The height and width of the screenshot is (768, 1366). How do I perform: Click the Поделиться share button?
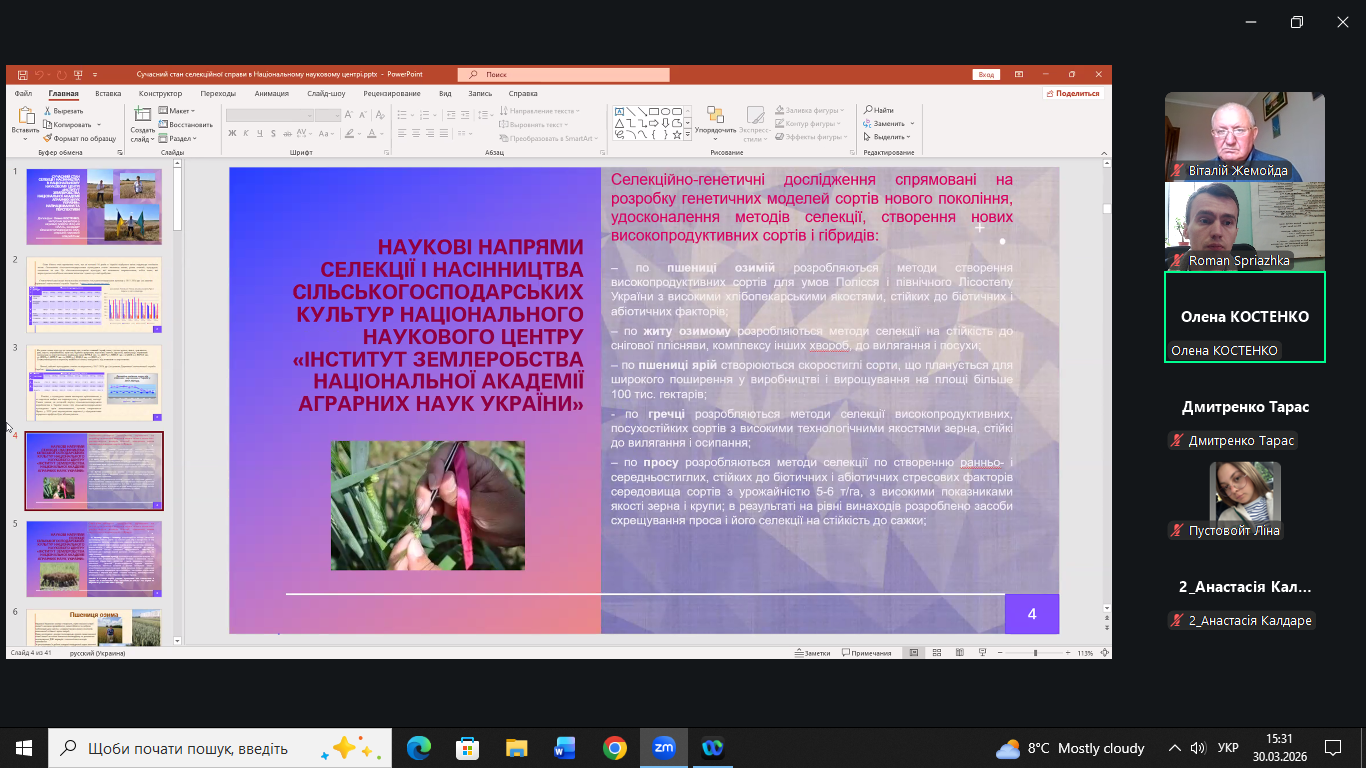(x=1073, y=93)
